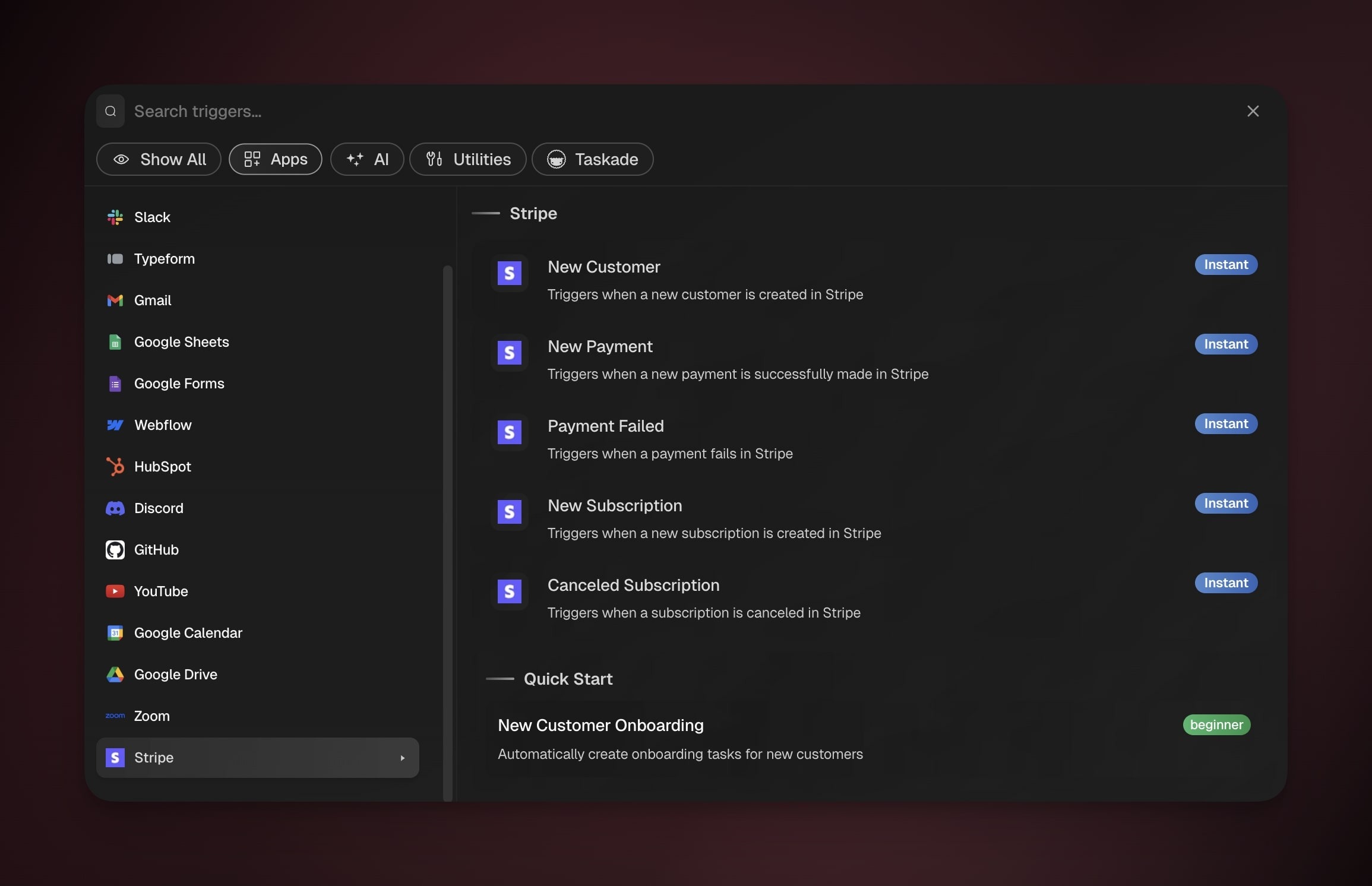The height and width of the screenshot is (886, 1372).
Task: Toggle the Apps filter chip
Action: pyautogui.click(x=276, y=159)
